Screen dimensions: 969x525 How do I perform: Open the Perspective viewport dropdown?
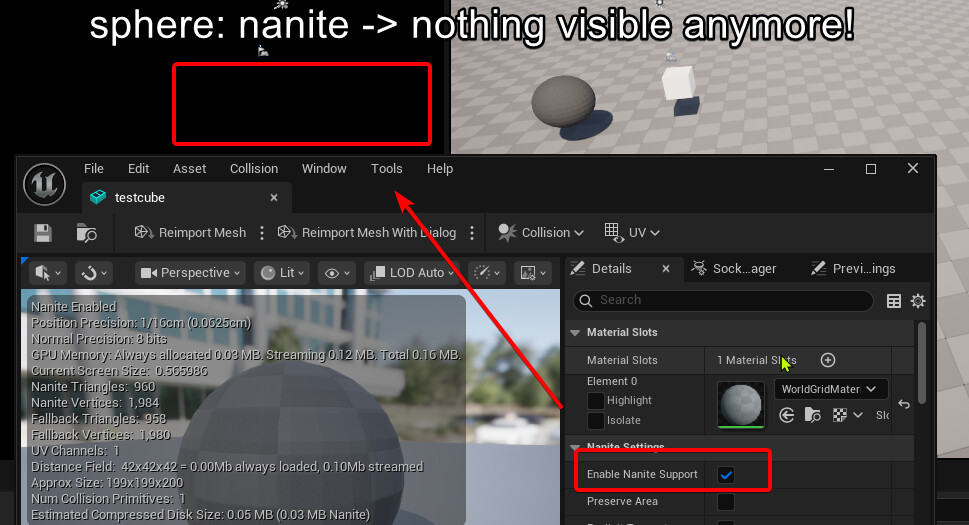point(190,273)
